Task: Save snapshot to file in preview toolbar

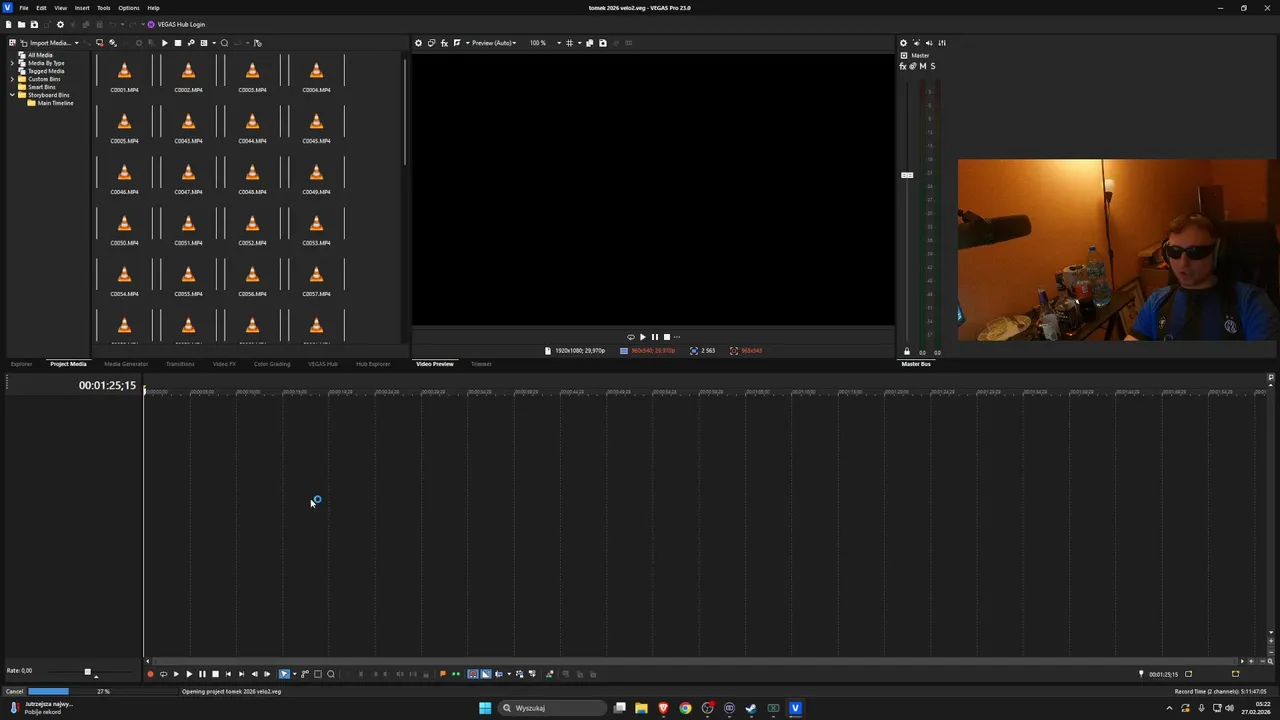Action: [602, 43]
